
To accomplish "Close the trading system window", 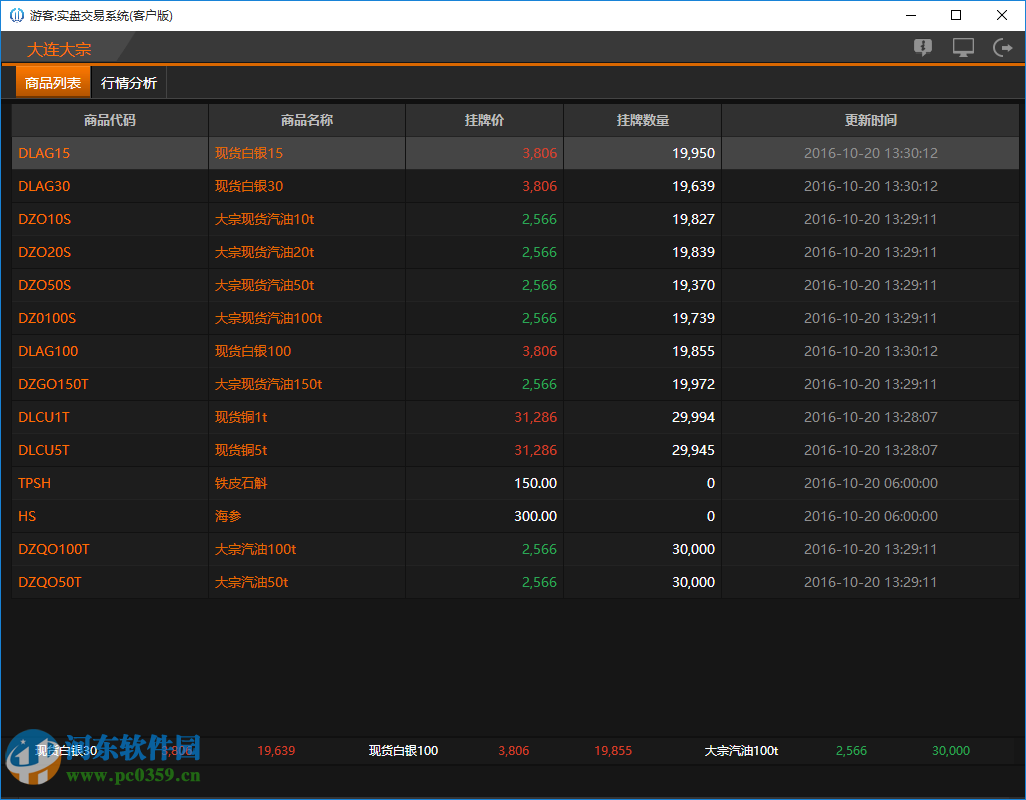I will [x=1002, y=15].
